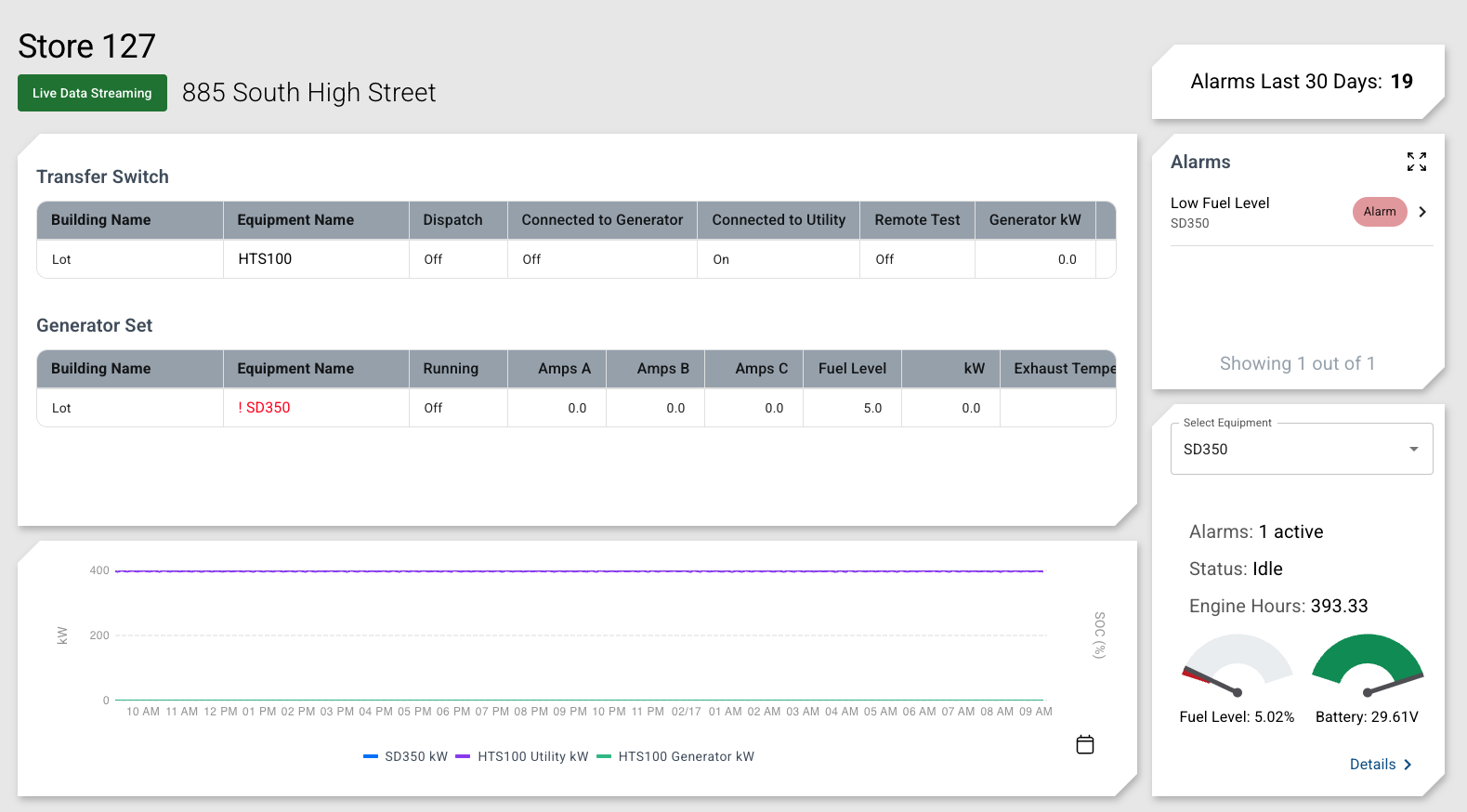Viewport: 1467px width, 812px height.
Task: Open the Select Equipment dropdown
Action: pos(1291,449)
